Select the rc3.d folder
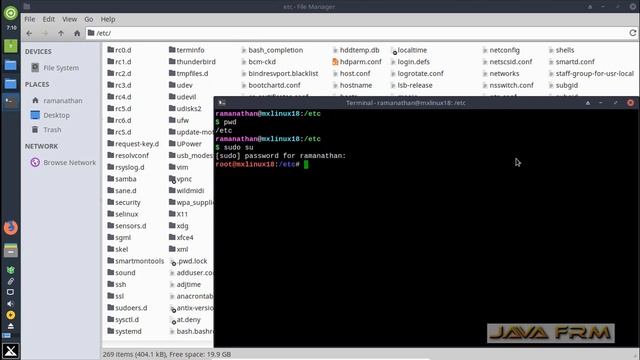640x360 pixels. point(119,85)
